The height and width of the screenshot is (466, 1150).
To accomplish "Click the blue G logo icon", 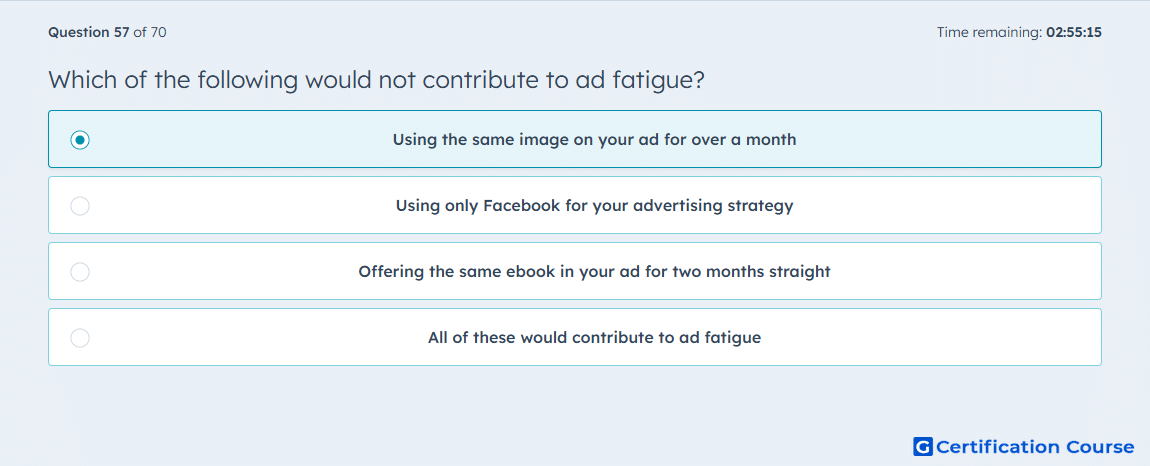I will (923, 447).
